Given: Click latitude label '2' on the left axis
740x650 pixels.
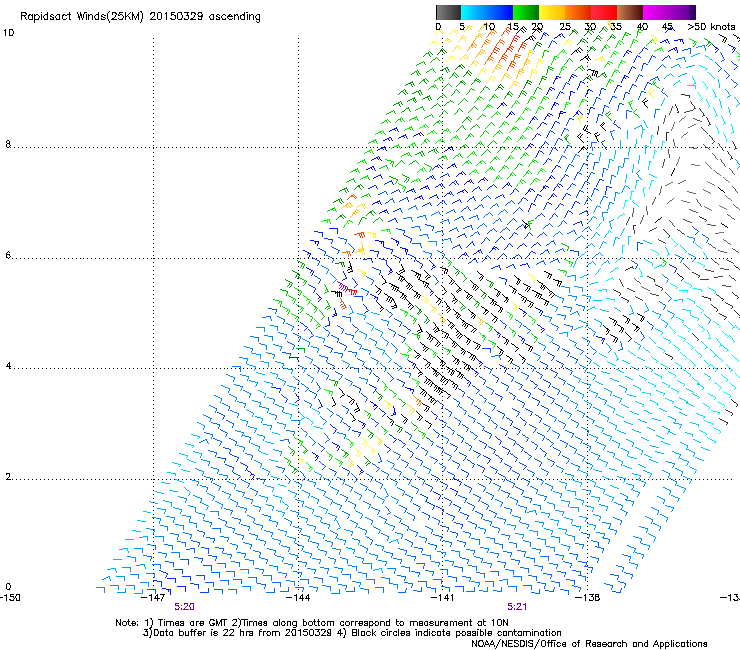Looking at the screenshot, I should pos(8,477).
